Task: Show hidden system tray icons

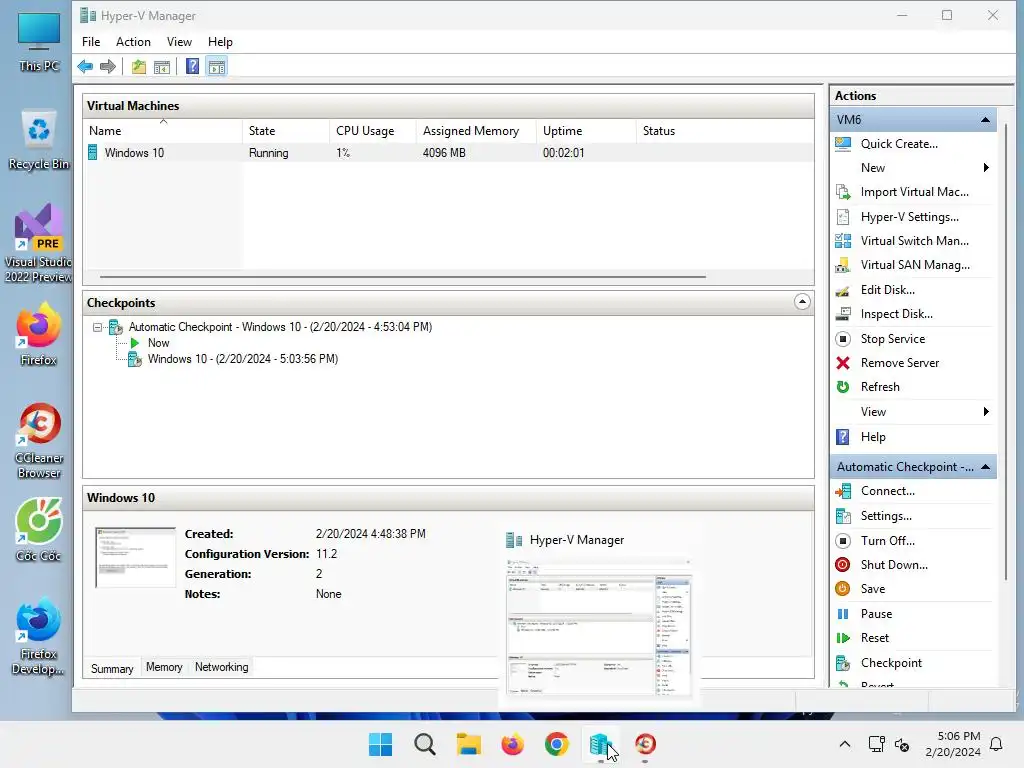Action: click(x=844, y=744)
